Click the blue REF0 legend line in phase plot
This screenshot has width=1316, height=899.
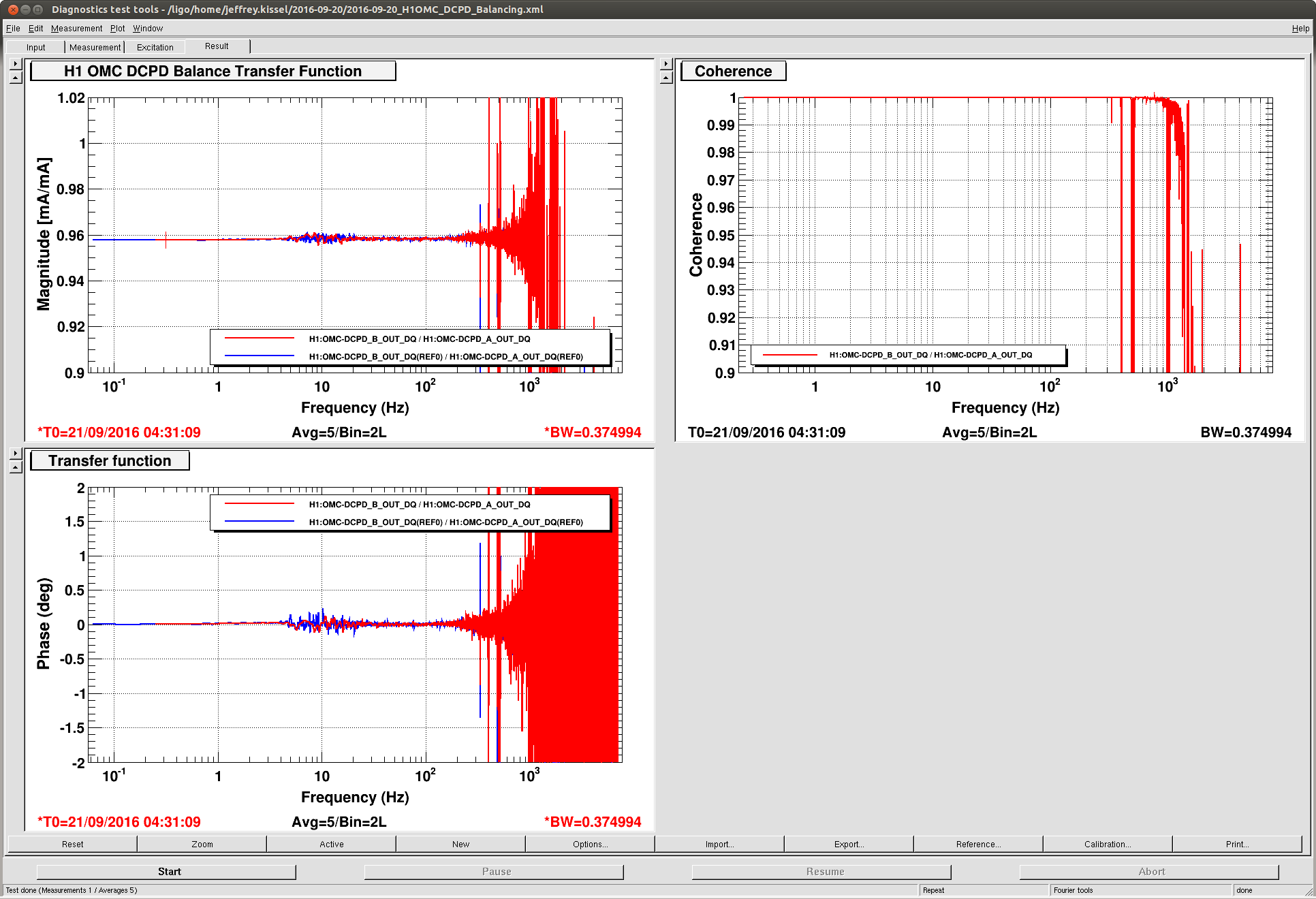(x=260, y=522)
